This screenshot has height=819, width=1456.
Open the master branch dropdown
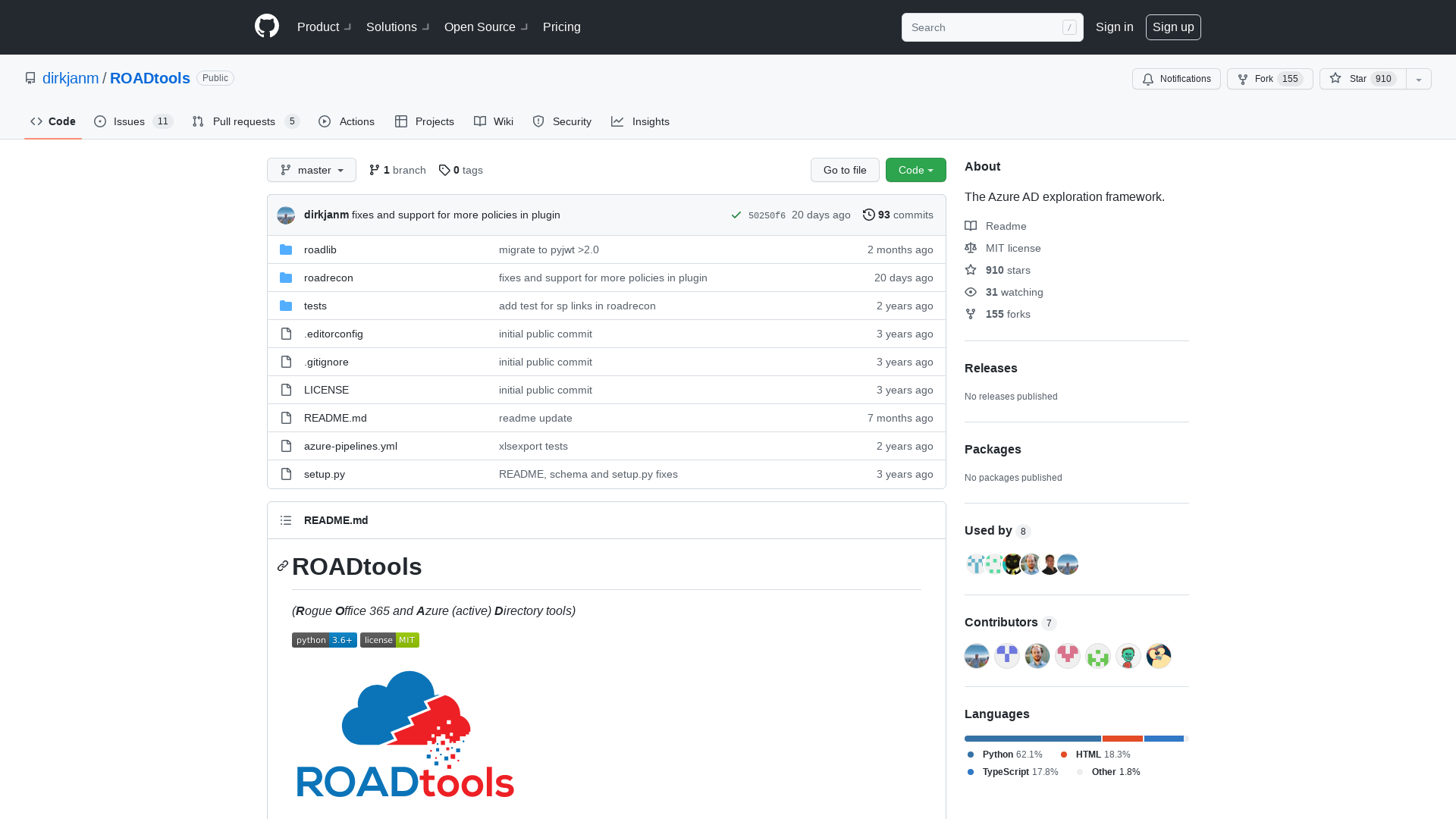point(312,170)
